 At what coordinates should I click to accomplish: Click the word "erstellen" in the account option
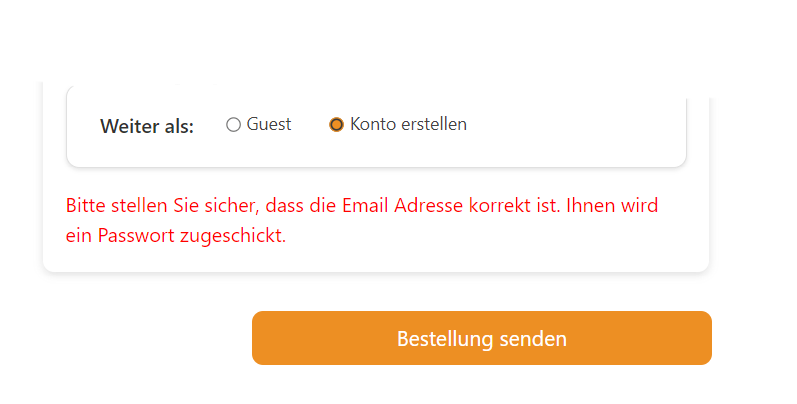pos(432,124)
